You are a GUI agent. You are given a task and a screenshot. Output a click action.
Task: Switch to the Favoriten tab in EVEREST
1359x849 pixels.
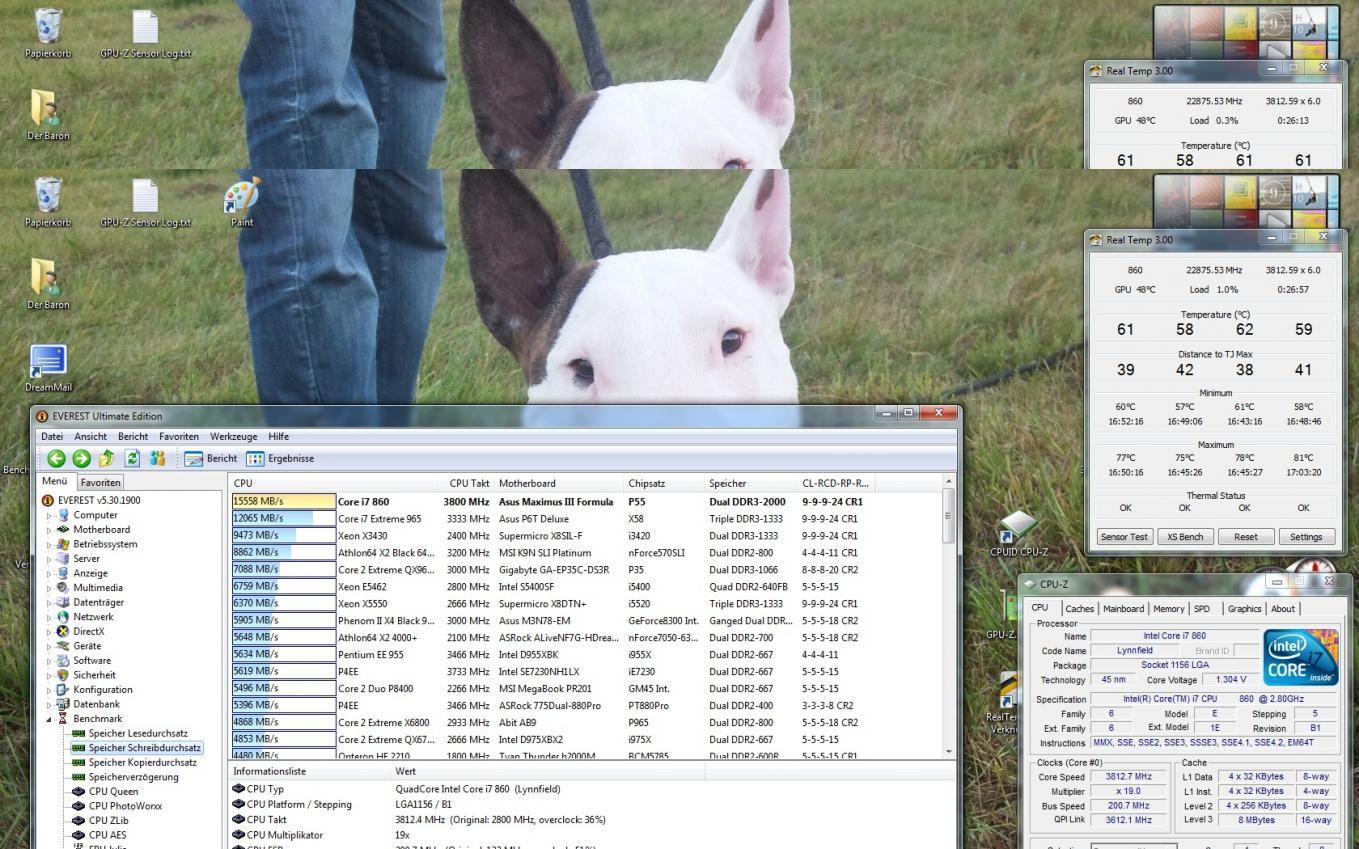pos(100,482)
